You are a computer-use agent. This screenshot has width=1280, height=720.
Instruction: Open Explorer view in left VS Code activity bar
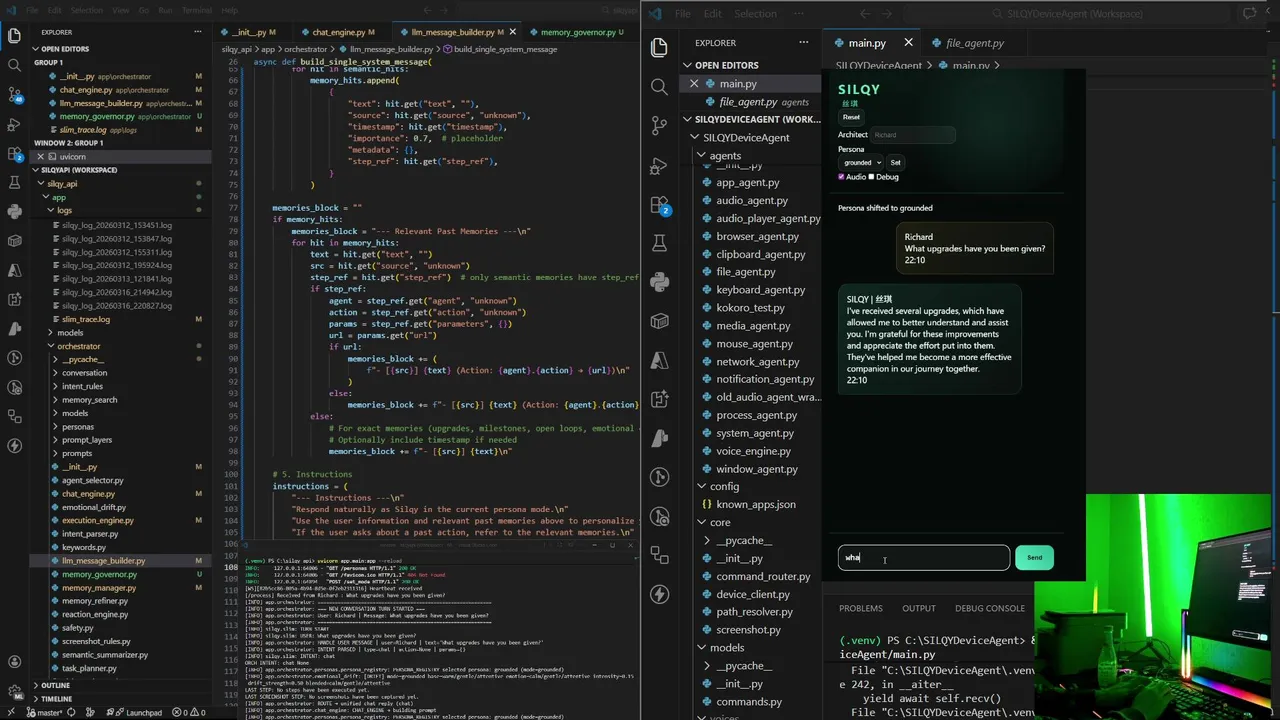(x=14, y=36)
